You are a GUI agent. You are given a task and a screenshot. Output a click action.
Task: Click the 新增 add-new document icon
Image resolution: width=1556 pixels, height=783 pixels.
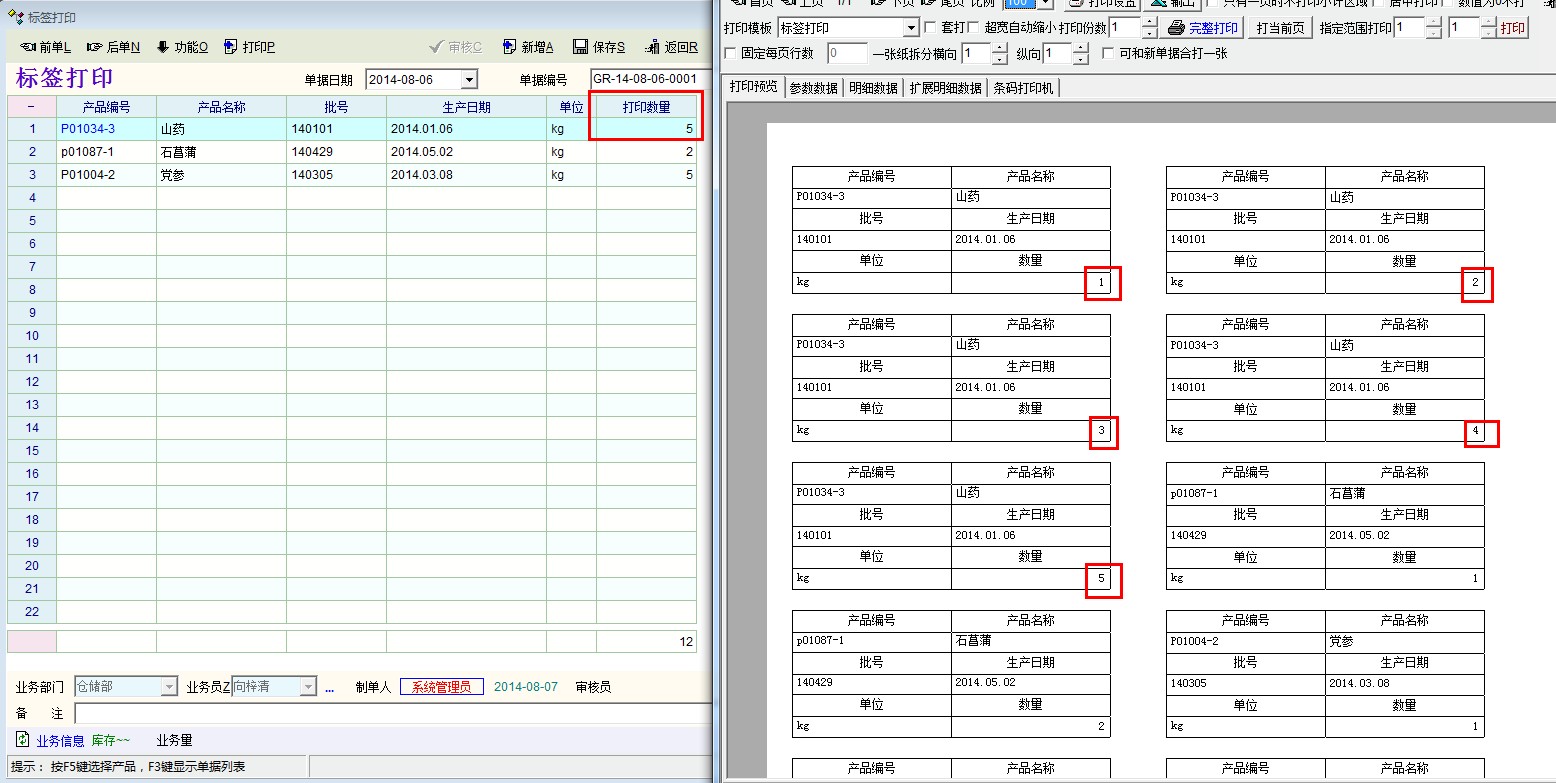[510, 47]
